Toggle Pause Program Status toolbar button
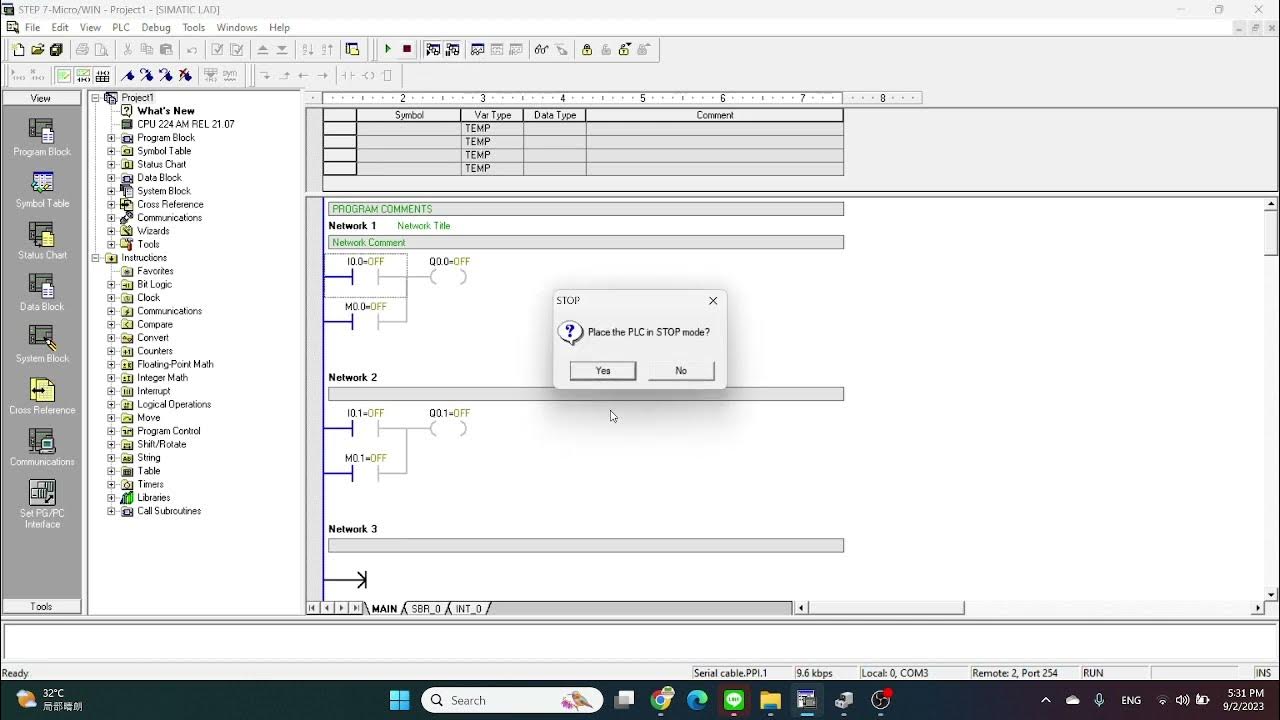 (452, 49)
